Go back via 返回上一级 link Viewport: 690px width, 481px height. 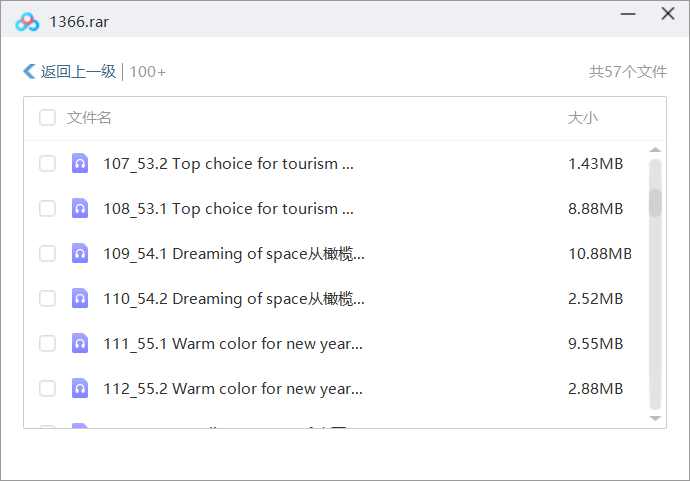(x=78, y=72)
